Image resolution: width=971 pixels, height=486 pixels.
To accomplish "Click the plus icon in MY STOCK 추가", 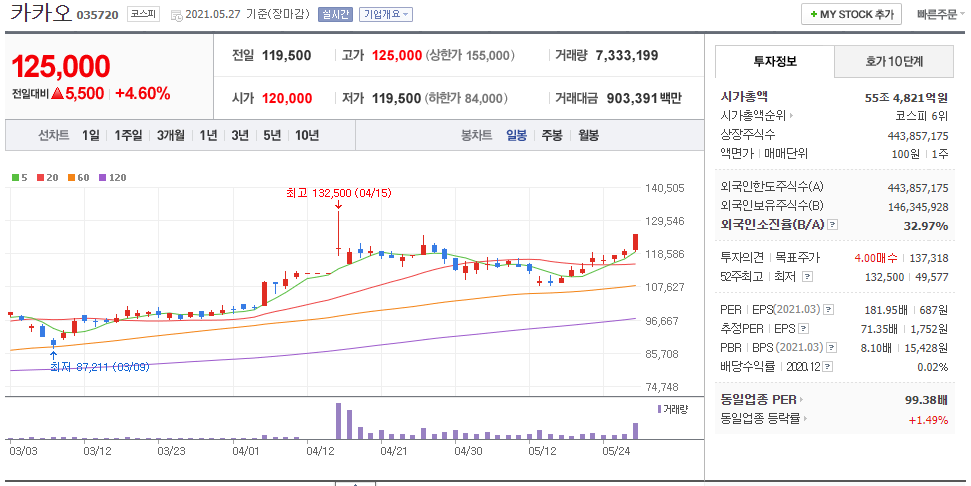I will [x=814, y=15].
